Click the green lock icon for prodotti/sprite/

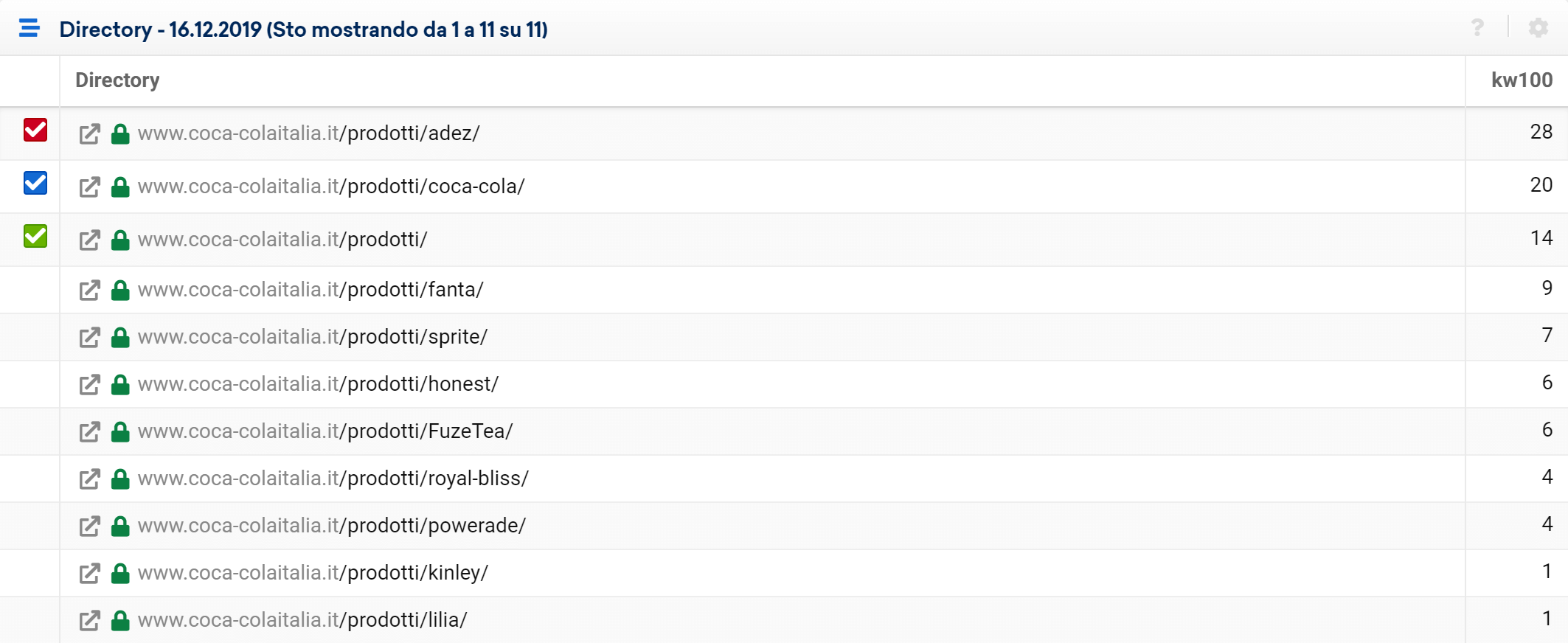pyautogui.click(x=120, y=338)
